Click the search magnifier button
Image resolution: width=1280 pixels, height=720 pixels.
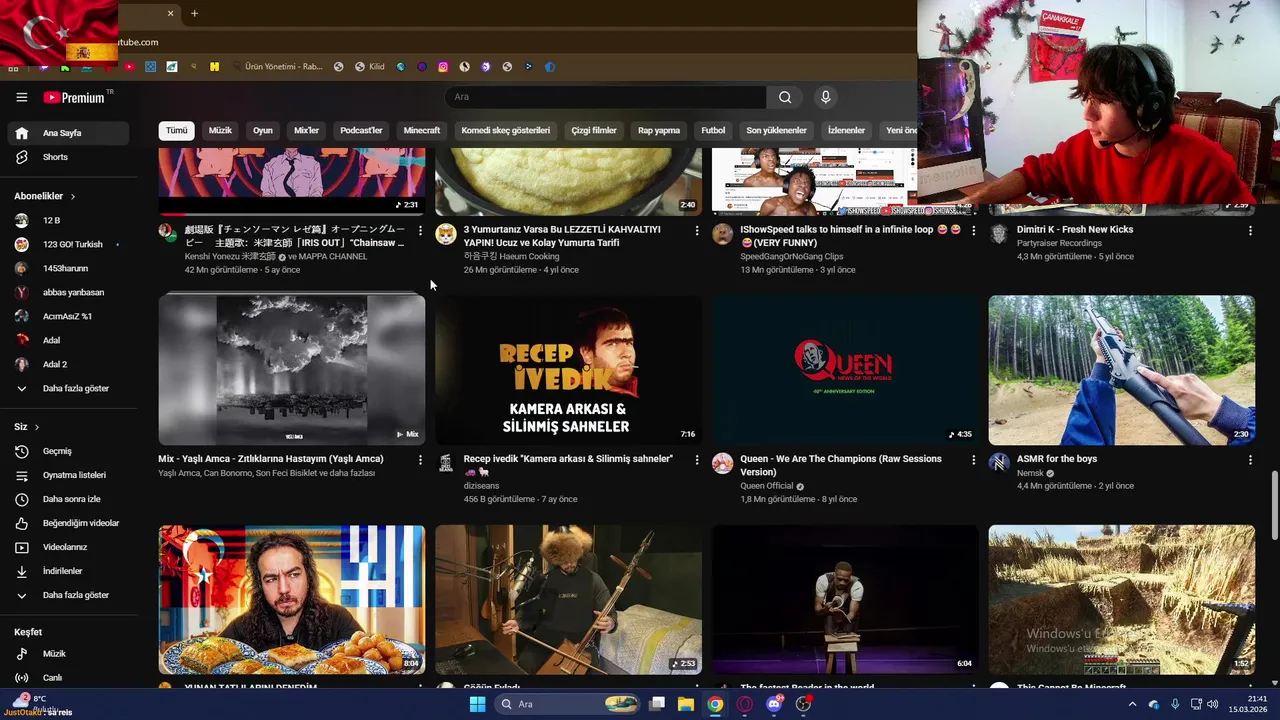click(785, 97)
